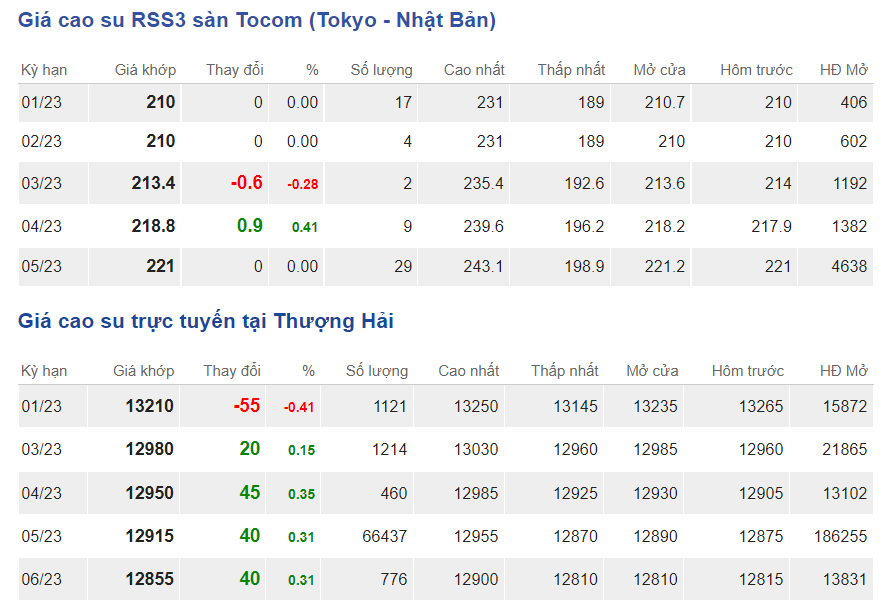Select the 06/23 term in the Shanghai table
Screen dimensions: 887x608
(x=42, y=579)
